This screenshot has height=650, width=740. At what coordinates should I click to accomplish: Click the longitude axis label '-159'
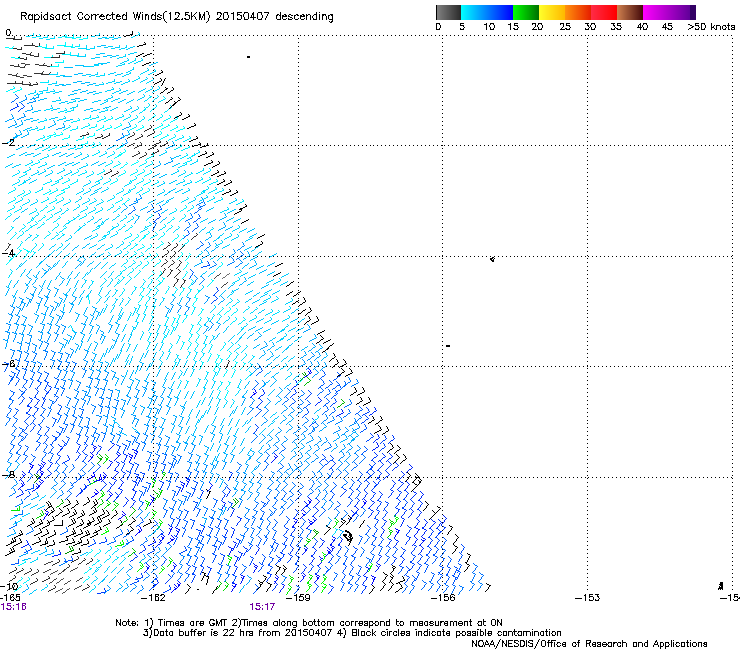click(298, 598)
